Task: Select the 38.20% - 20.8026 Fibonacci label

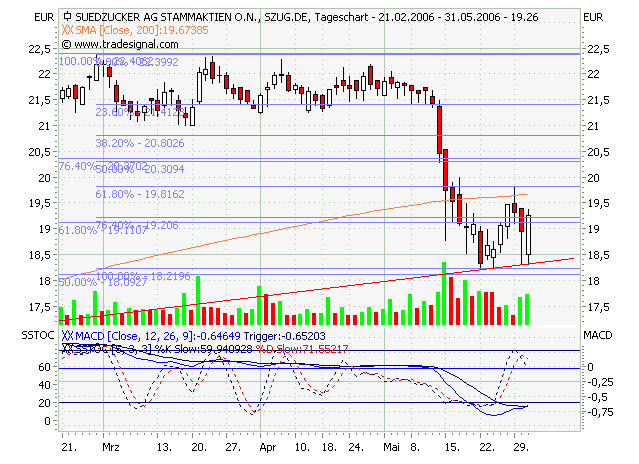Action: (140, 143)
